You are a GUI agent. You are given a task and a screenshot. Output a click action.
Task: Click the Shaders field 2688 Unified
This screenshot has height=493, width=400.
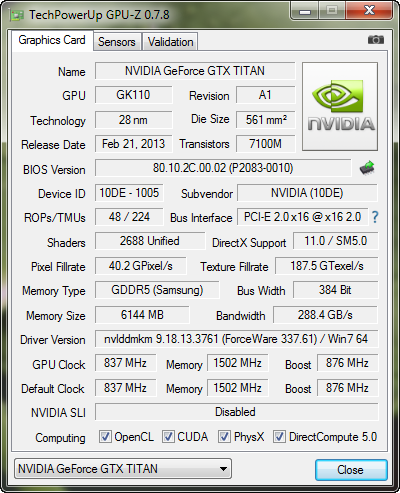(150, 241)
